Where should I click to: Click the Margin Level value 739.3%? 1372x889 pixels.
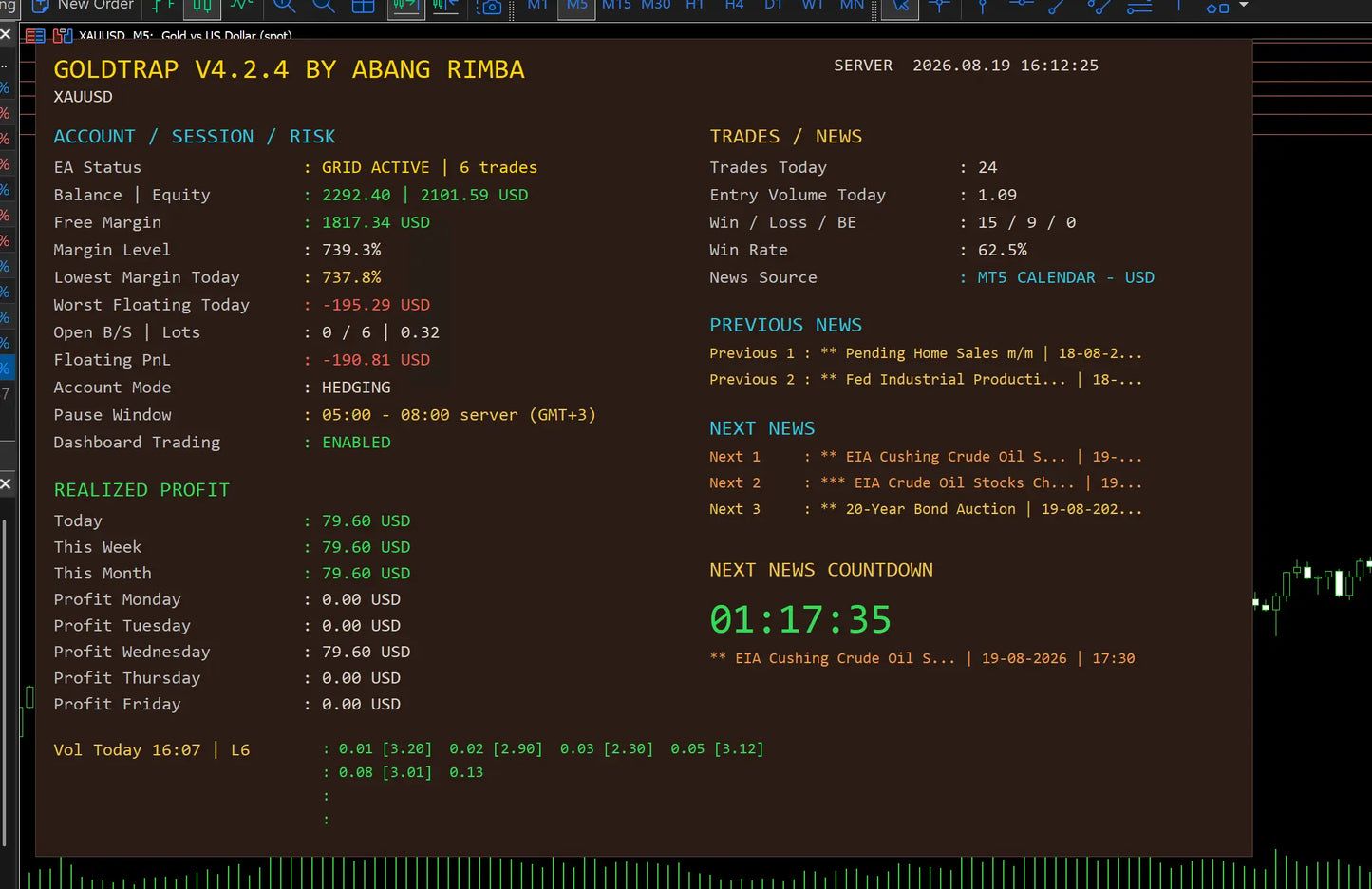351,250
